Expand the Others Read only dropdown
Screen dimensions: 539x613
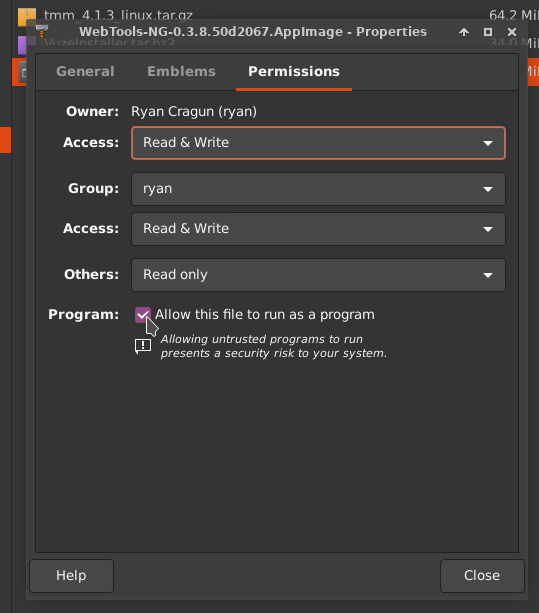tap(318, 275)
